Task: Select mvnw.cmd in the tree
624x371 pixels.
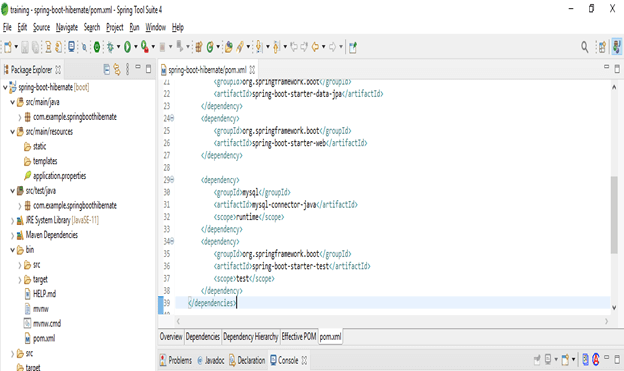Action: tap(47, 324)
